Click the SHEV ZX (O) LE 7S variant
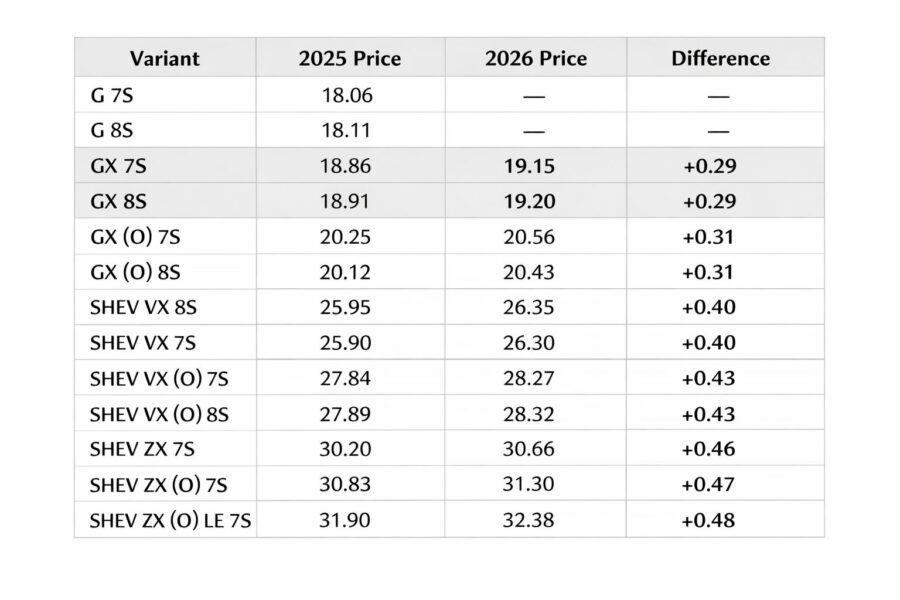The image size is (900, 600). pyautogui.click(x=170, y=520)
